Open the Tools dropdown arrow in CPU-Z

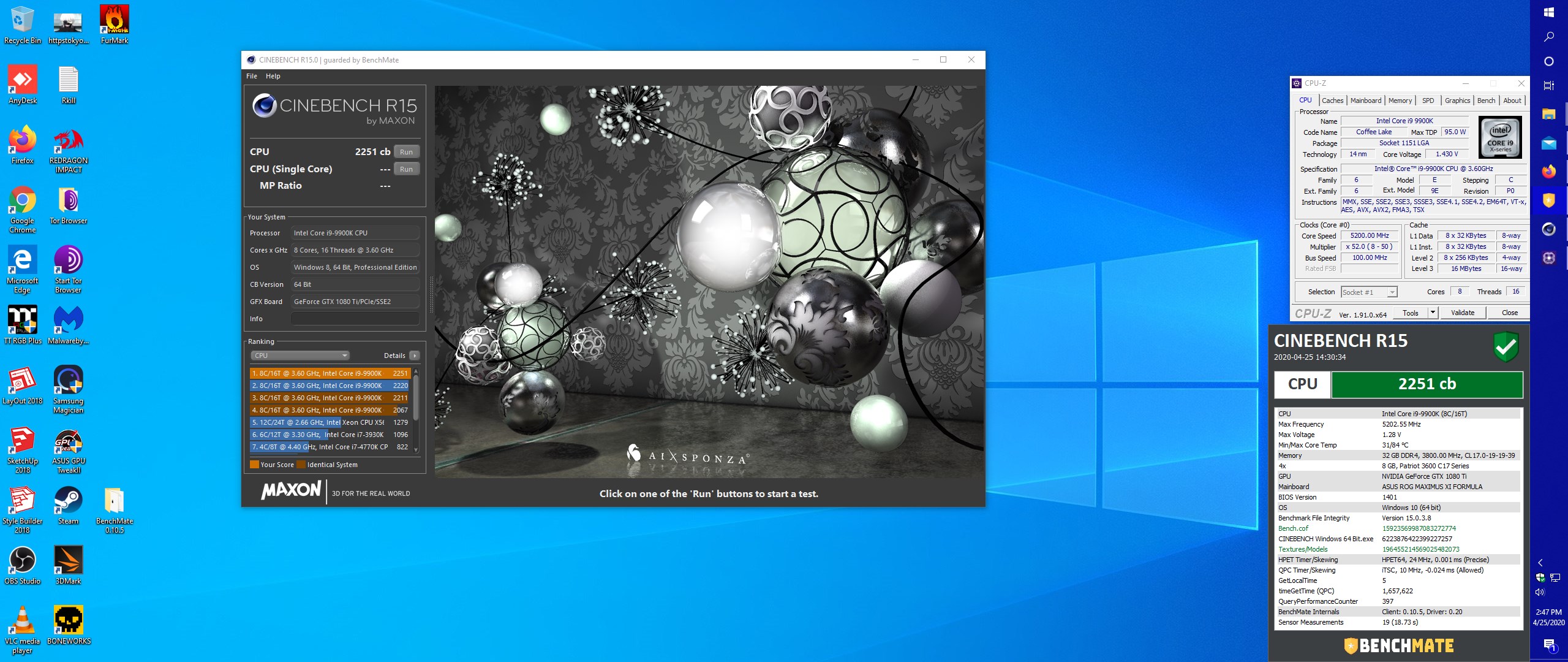click(x=1433, y=313)
